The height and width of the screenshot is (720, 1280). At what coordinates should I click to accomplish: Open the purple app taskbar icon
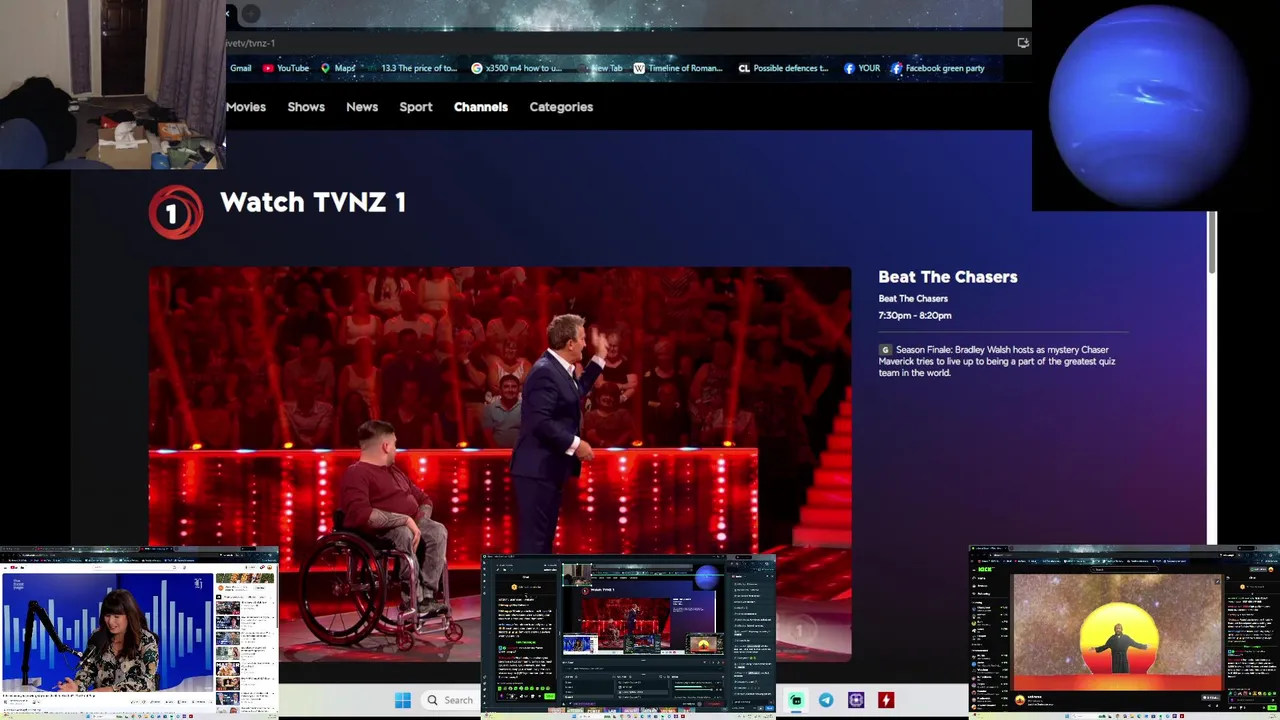coord(856,700)
